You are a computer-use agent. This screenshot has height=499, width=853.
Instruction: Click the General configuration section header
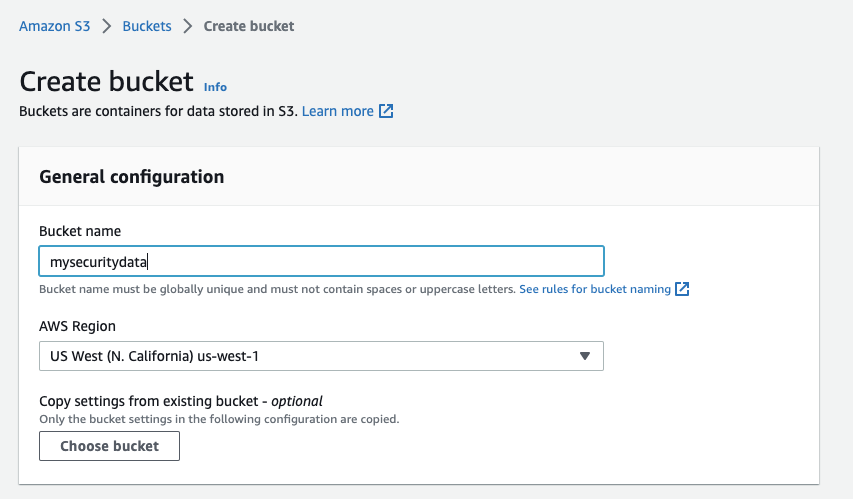(x=131, y=177)
